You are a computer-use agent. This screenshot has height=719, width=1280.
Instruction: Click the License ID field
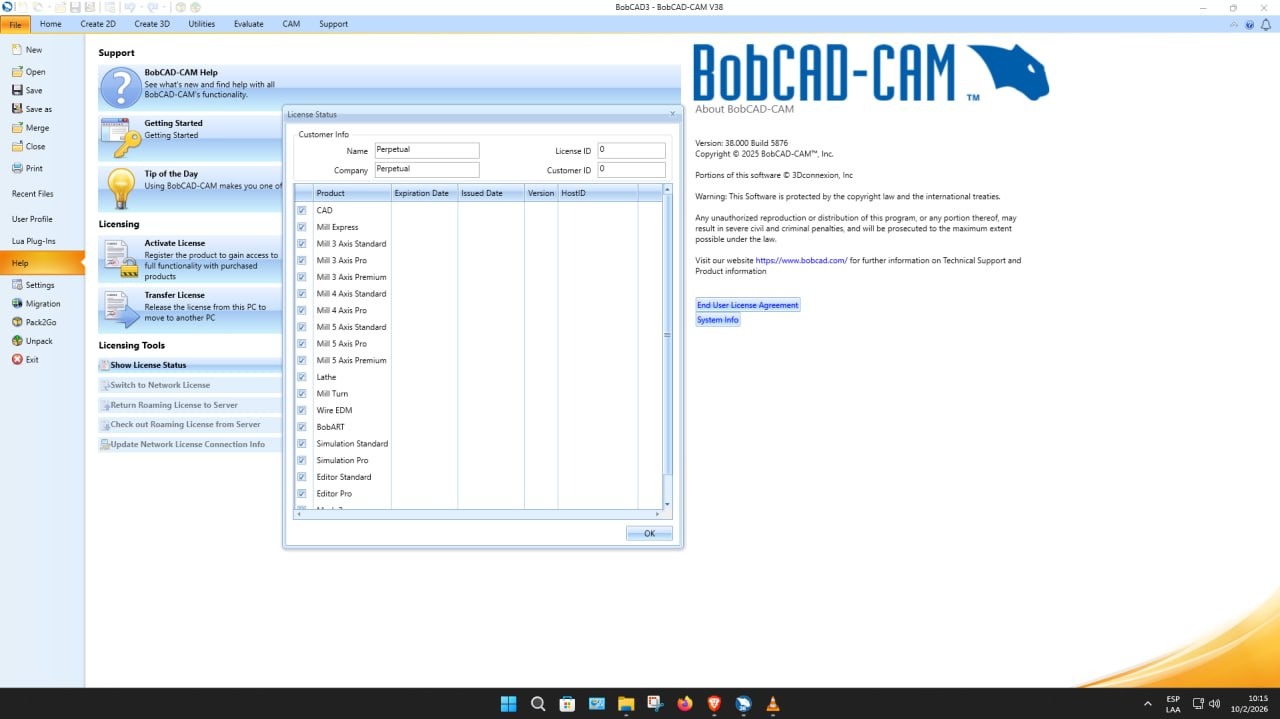coord(632,150)
